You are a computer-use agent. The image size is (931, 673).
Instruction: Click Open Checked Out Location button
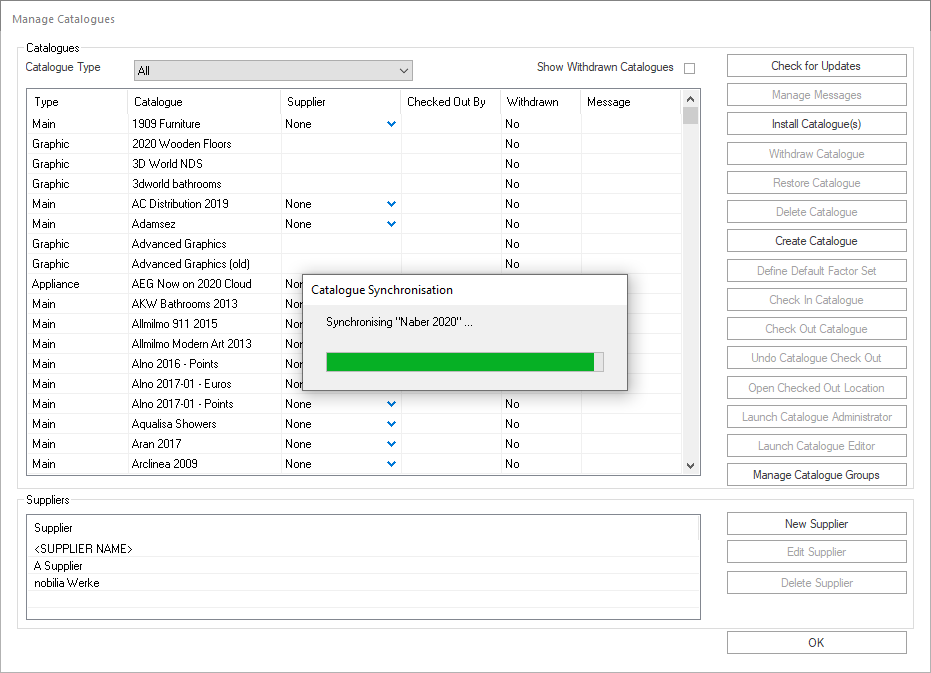tap(816, 388)
